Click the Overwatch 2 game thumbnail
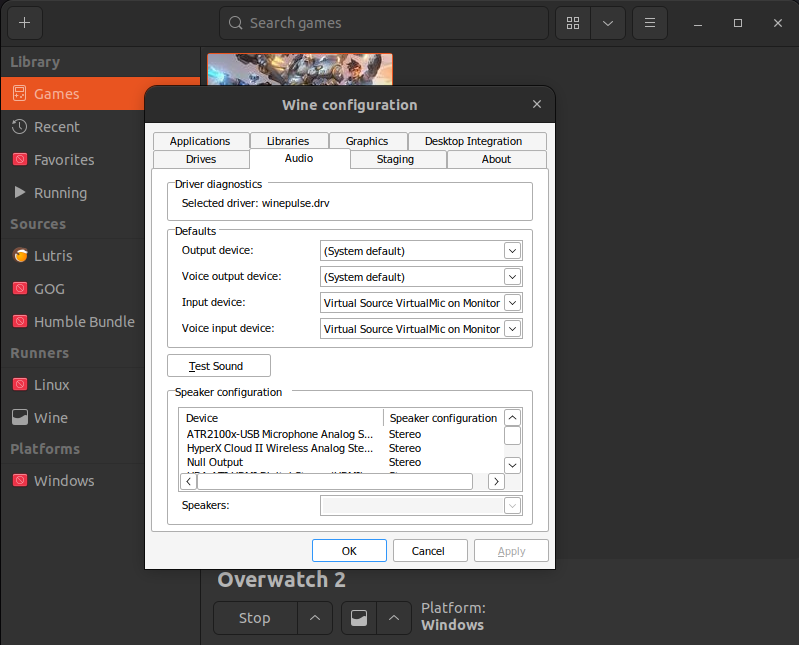This screenshot has width=799, height=645. (x=300, y=69)
